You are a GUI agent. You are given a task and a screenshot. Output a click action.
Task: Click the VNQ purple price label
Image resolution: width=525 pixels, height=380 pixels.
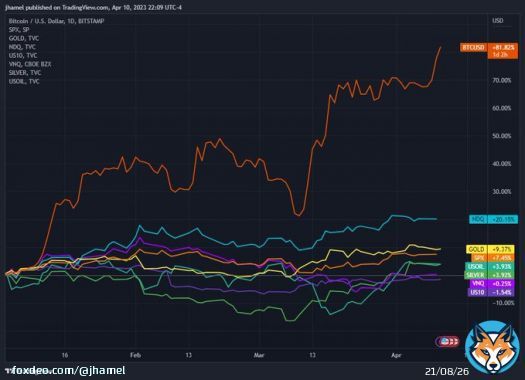pyautogui.click(x=491, y=284)
